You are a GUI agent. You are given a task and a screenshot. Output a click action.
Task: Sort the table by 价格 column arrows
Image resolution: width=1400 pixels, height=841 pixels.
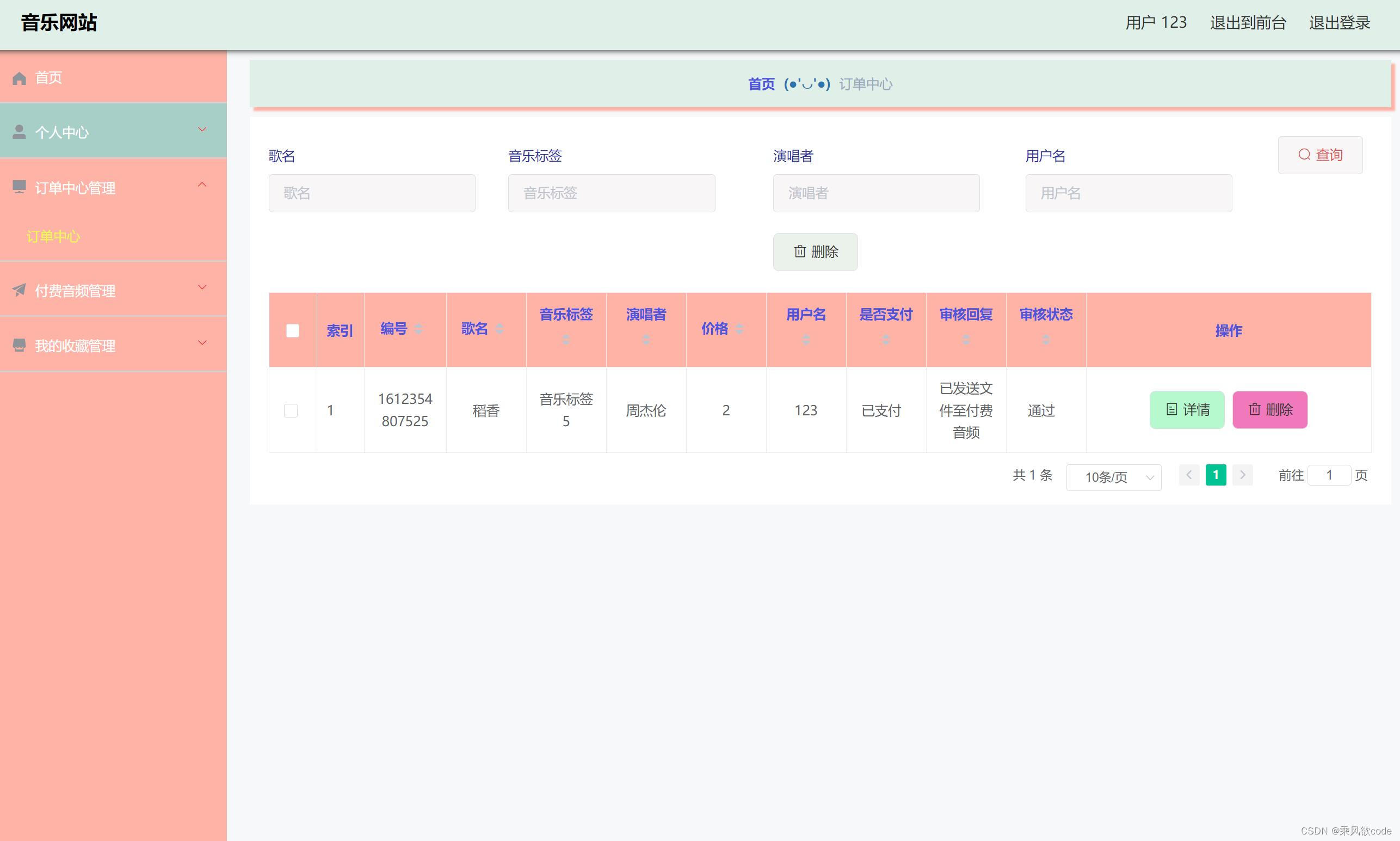[739, 329]
